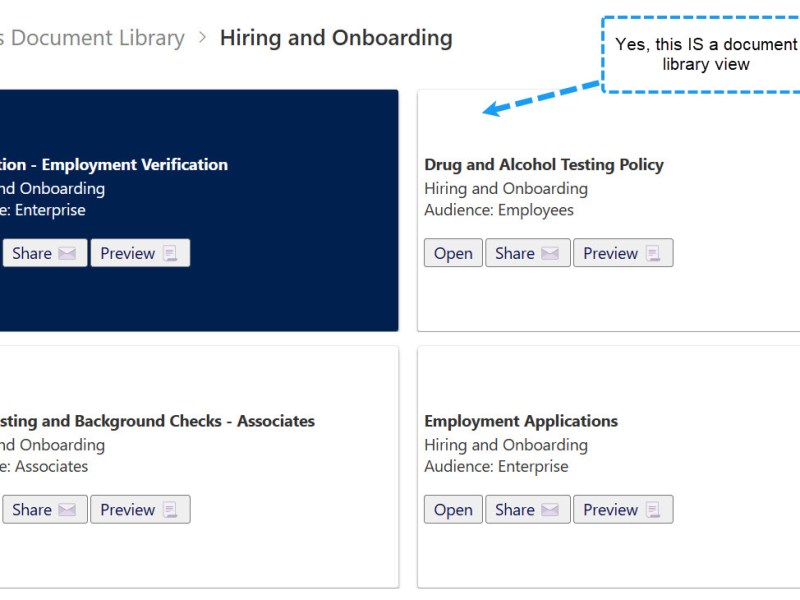Open the Drug and Alcohol Testing Policy document
This screenshot has height=600, width=800.
pyautogui.click(x=452, y=253)
